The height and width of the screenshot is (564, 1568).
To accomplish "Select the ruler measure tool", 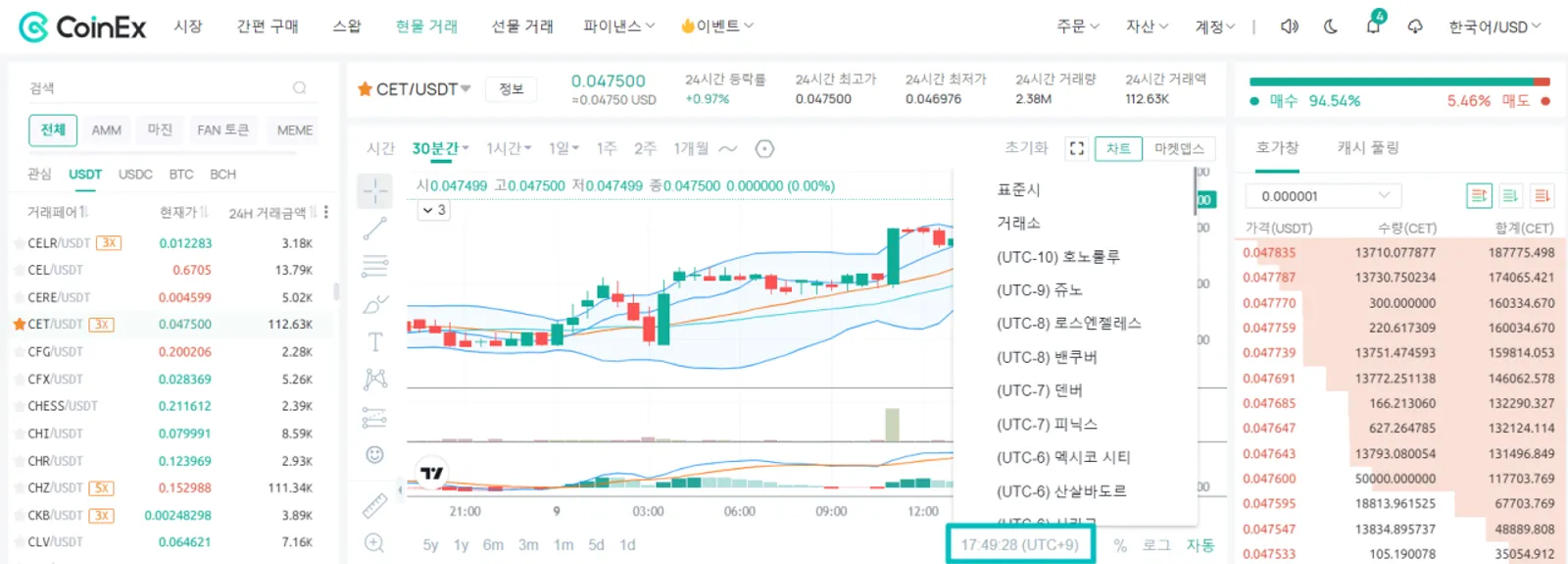I will coord(374,505).
